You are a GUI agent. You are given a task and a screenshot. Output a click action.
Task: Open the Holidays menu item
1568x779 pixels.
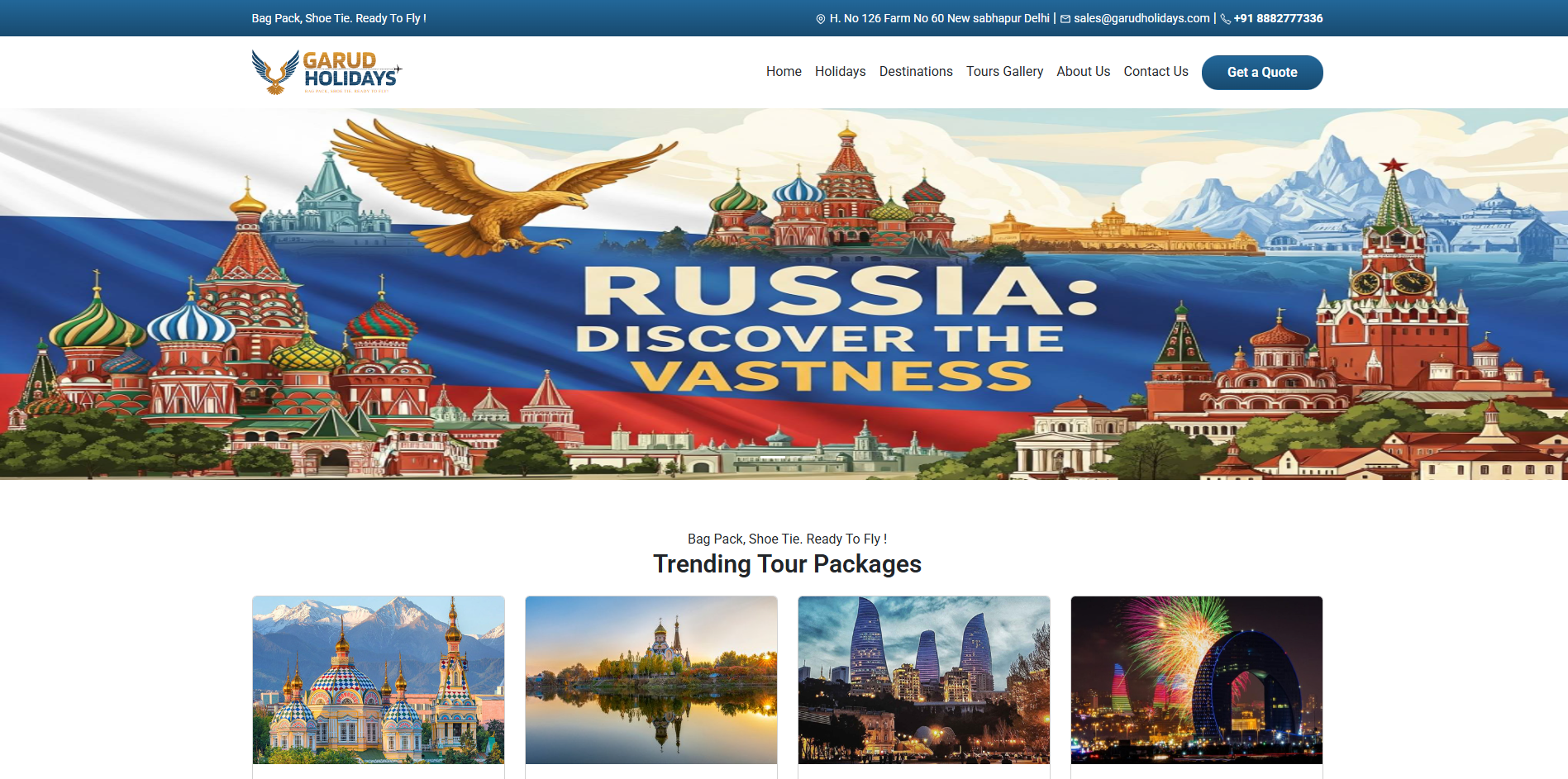coord(840,72)
